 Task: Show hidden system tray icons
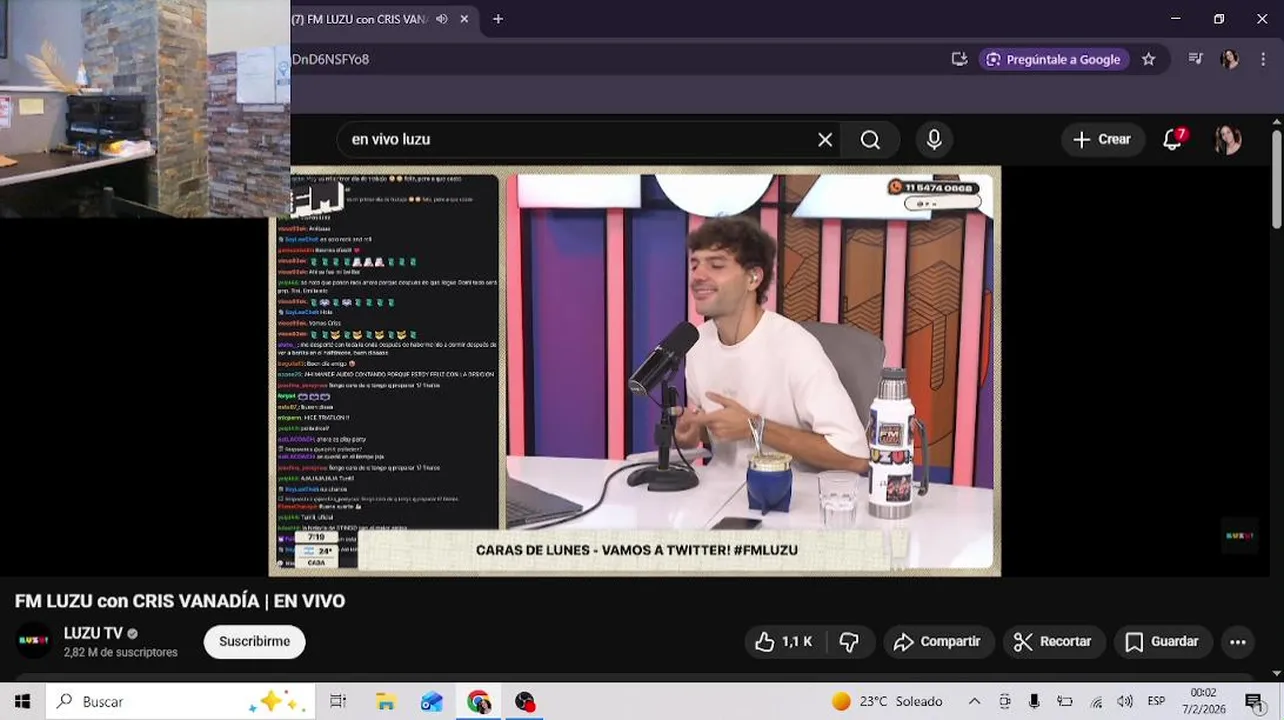point(974,701)
